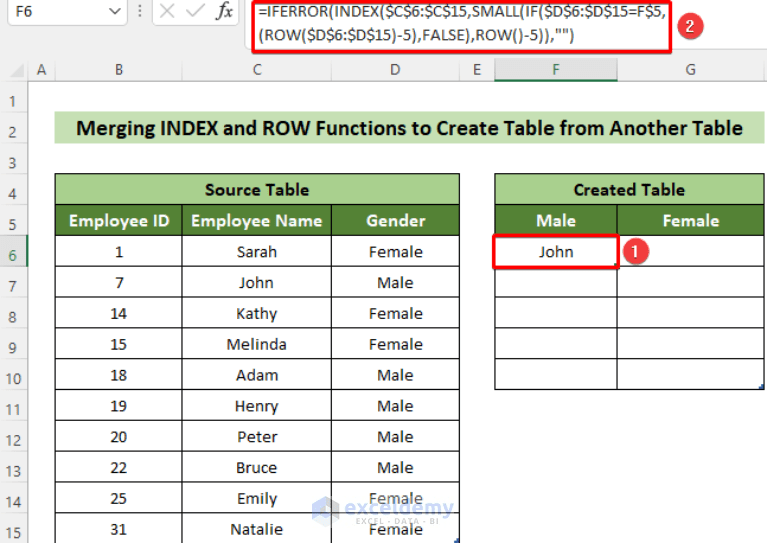Click cell F6 containing 'John'
767x543 pixels.
(x=556, y=252)
